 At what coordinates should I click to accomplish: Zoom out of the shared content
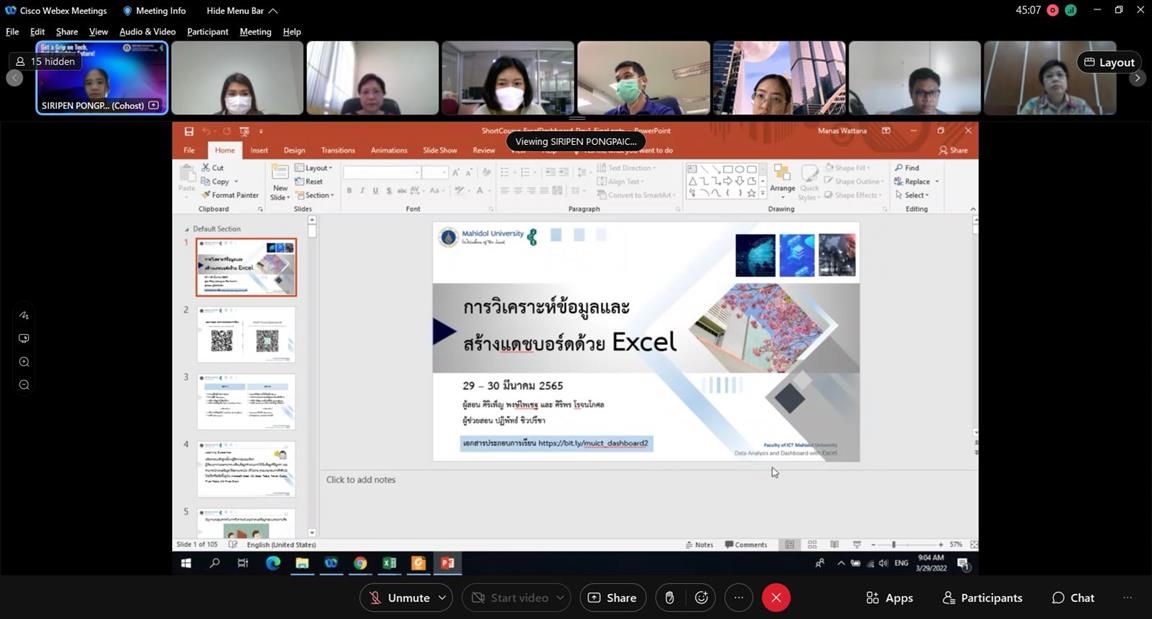[x=24, y=385]
